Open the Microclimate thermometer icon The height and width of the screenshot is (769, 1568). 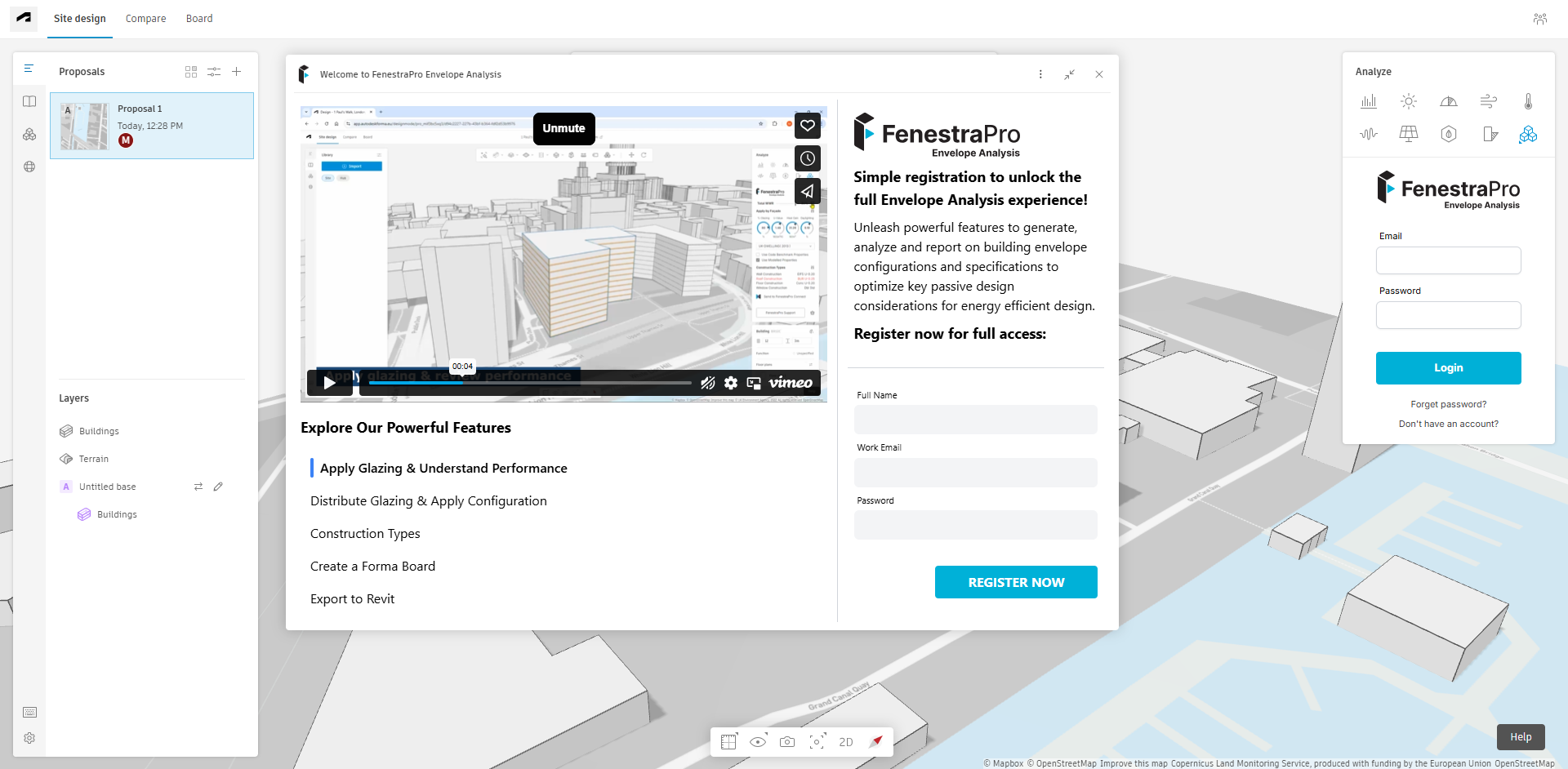[1528, 101]
